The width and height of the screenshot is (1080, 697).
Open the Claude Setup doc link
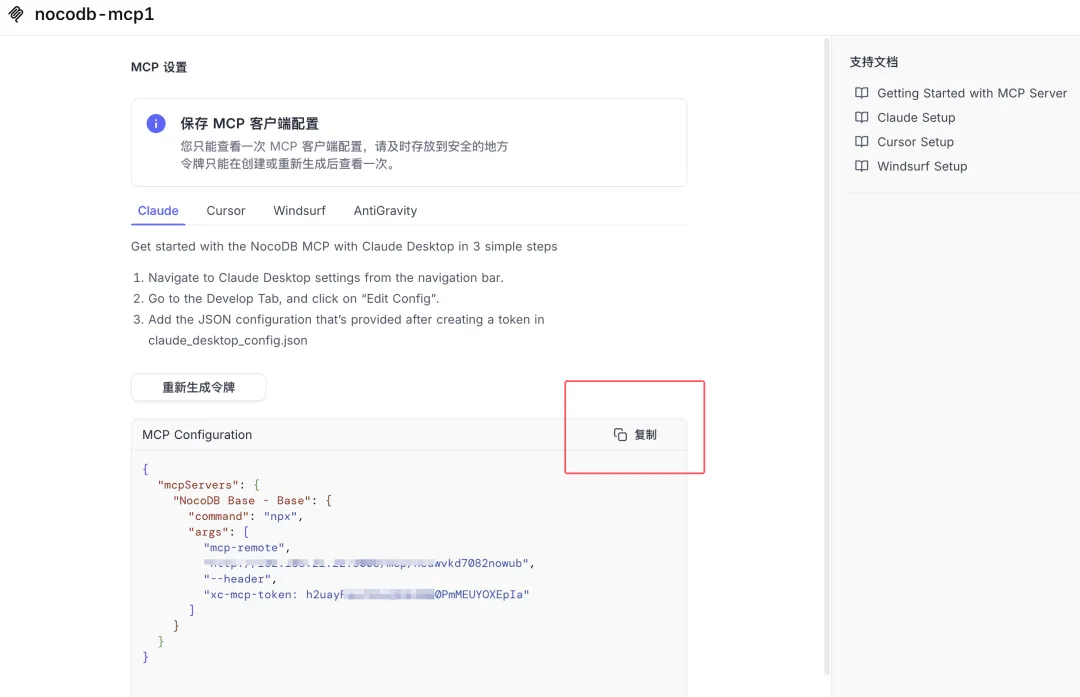[x=915, y=117]
